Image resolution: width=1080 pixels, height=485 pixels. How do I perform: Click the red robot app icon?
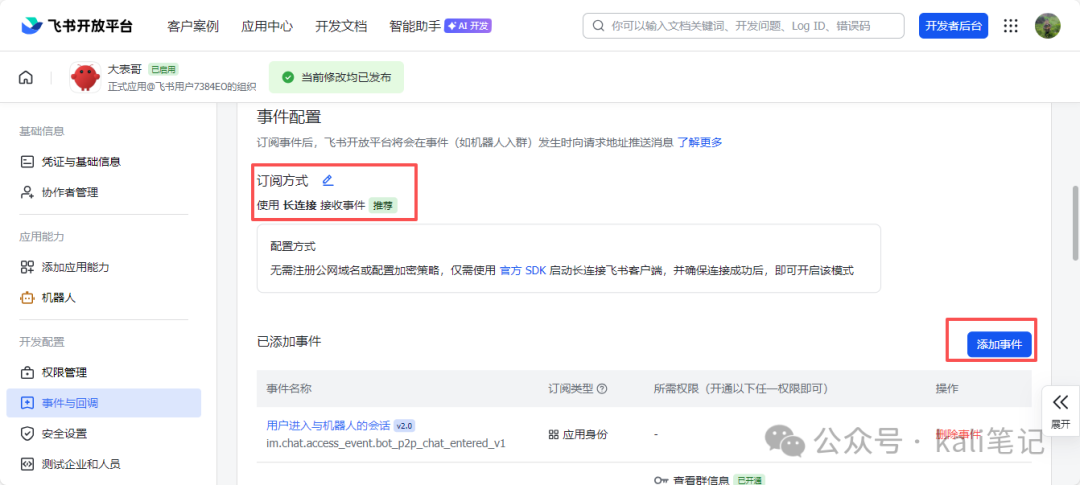pos(86,77)
